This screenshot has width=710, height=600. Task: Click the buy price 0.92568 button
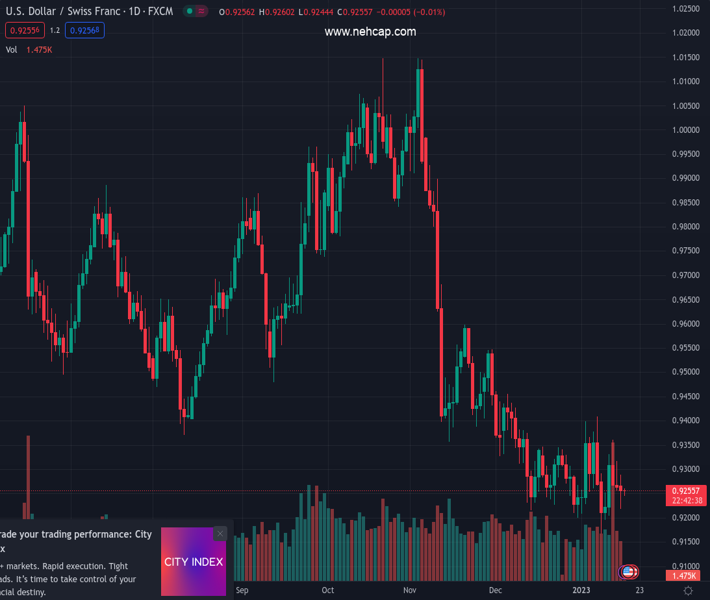[x=85, y=31]
